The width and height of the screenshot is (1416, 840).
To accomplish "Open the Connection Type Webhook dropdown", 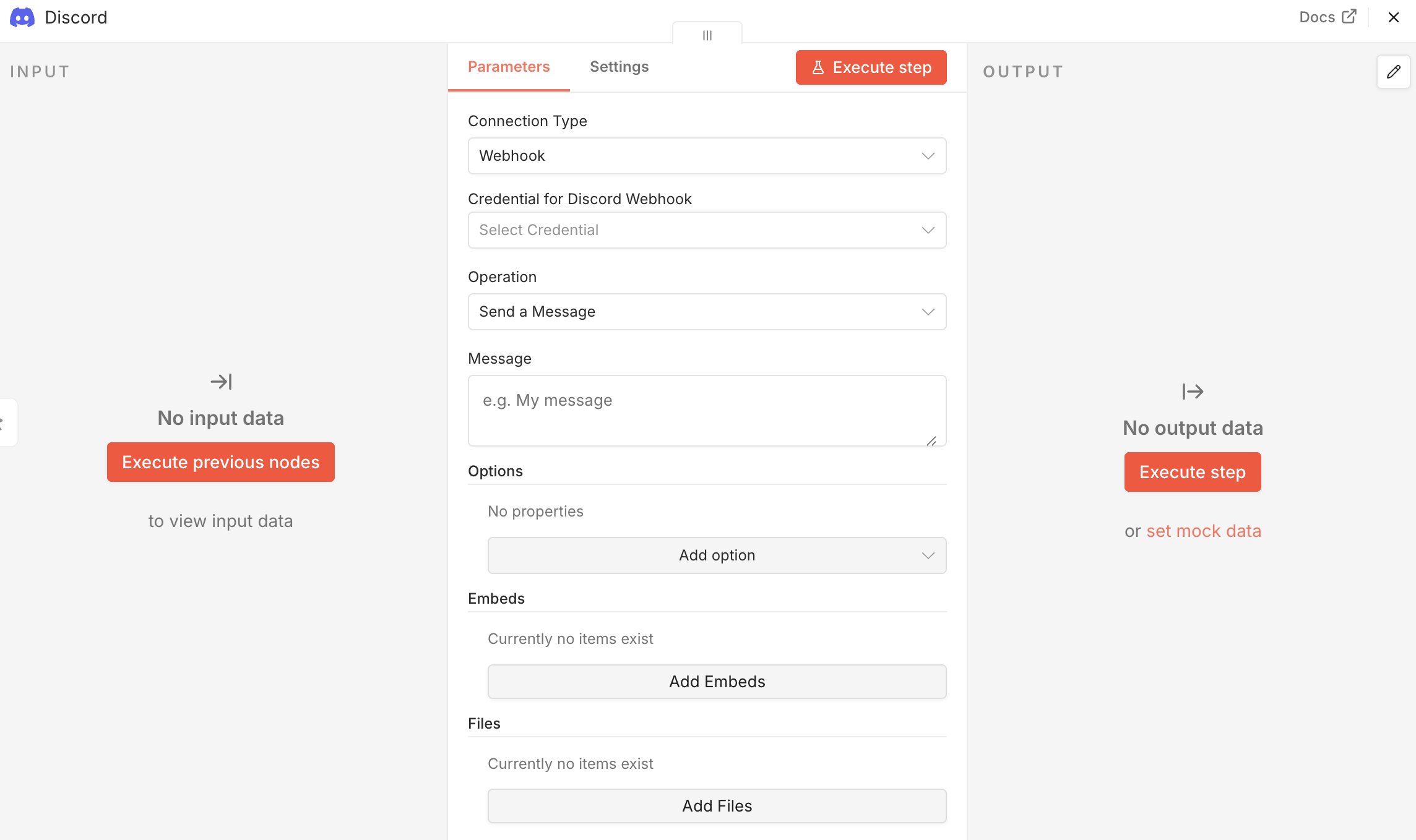I will click(x=707, y=156).
